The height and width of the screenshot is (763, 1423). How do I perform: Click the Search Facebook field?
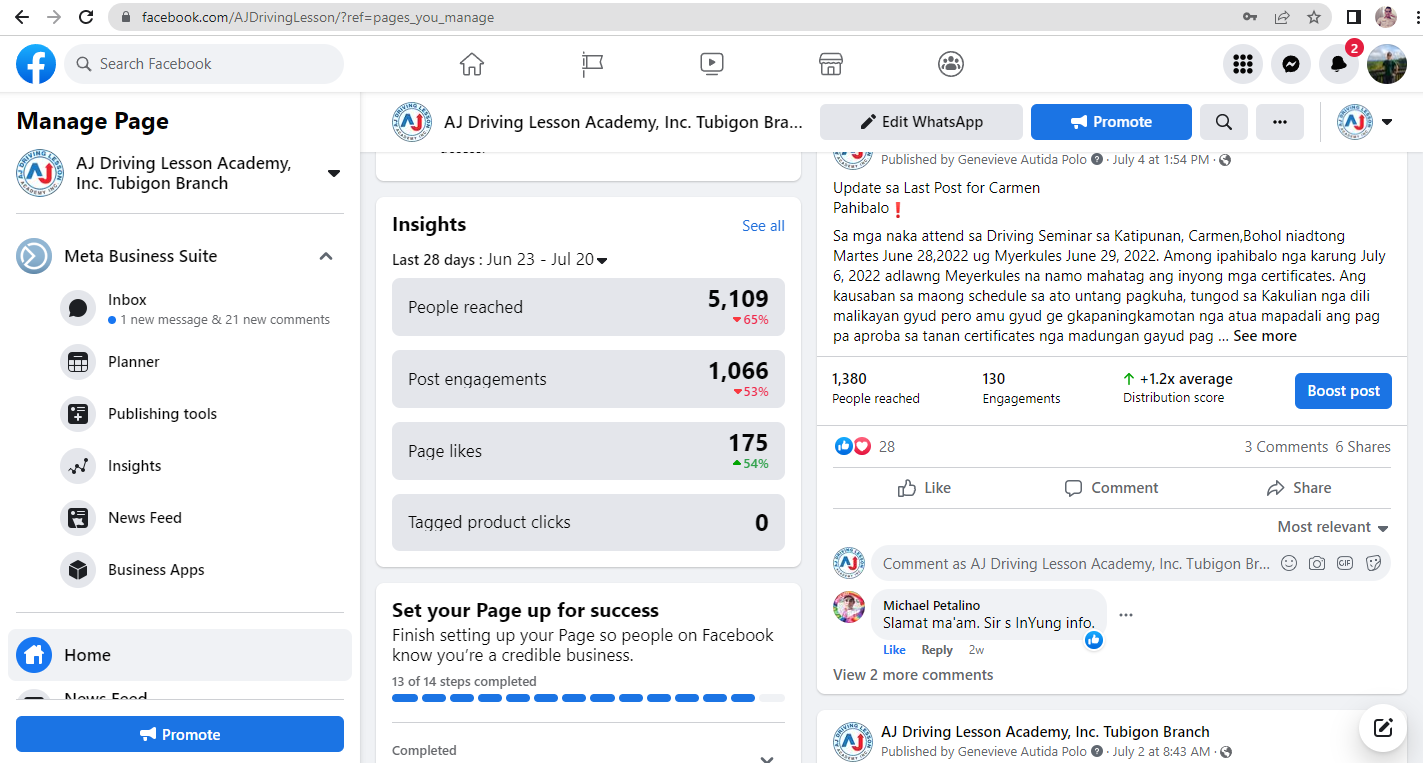click(x=204, y=64)
